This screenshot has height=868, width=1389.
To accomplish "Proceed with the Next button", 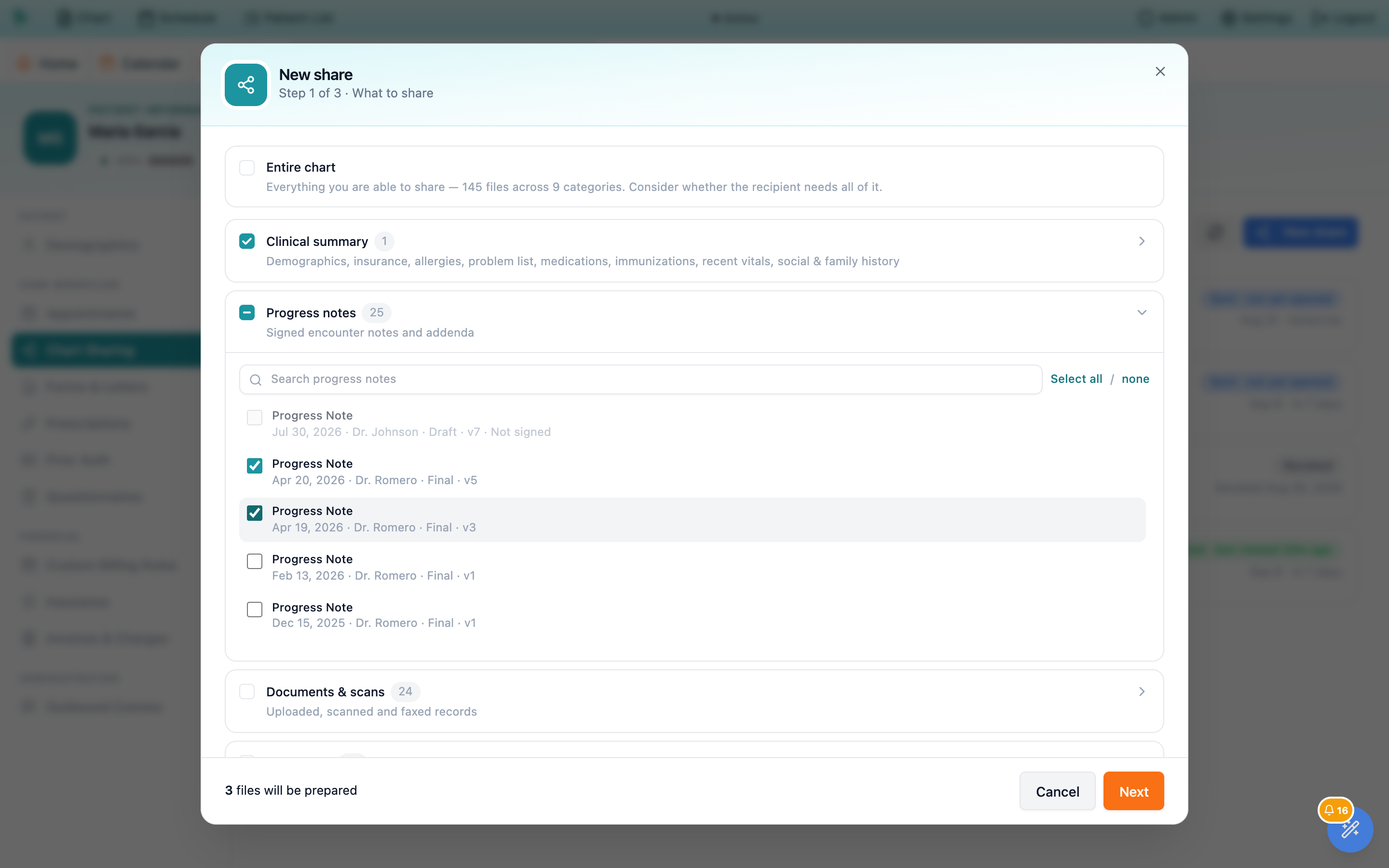I will point(1133,791).
